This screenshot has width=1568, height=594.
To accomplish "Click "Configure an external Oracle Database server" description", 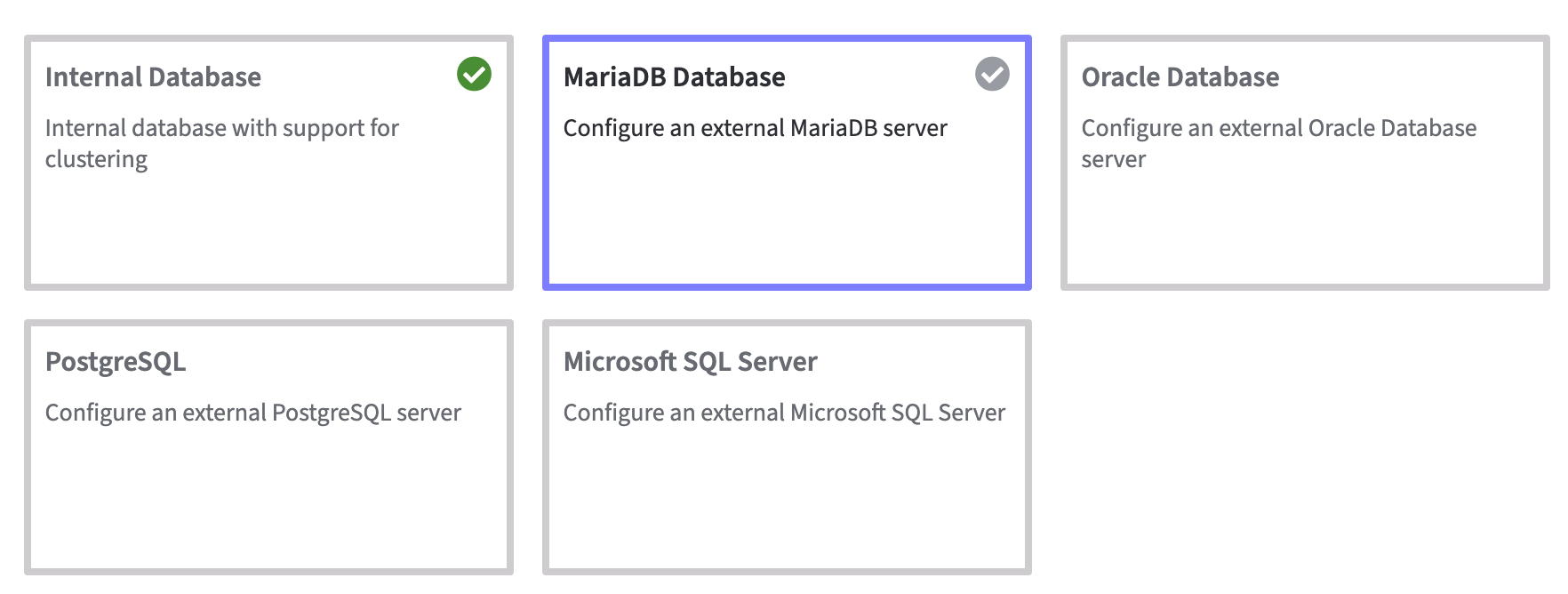I will pos(1278,143).
